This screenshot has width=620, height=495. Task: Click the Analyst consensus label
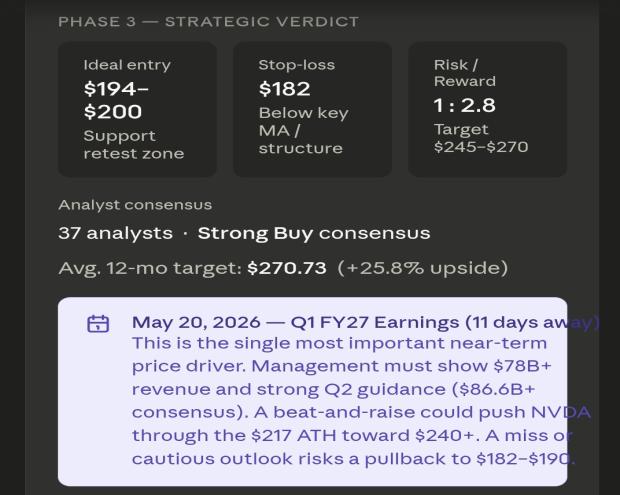tap(135, 205)
